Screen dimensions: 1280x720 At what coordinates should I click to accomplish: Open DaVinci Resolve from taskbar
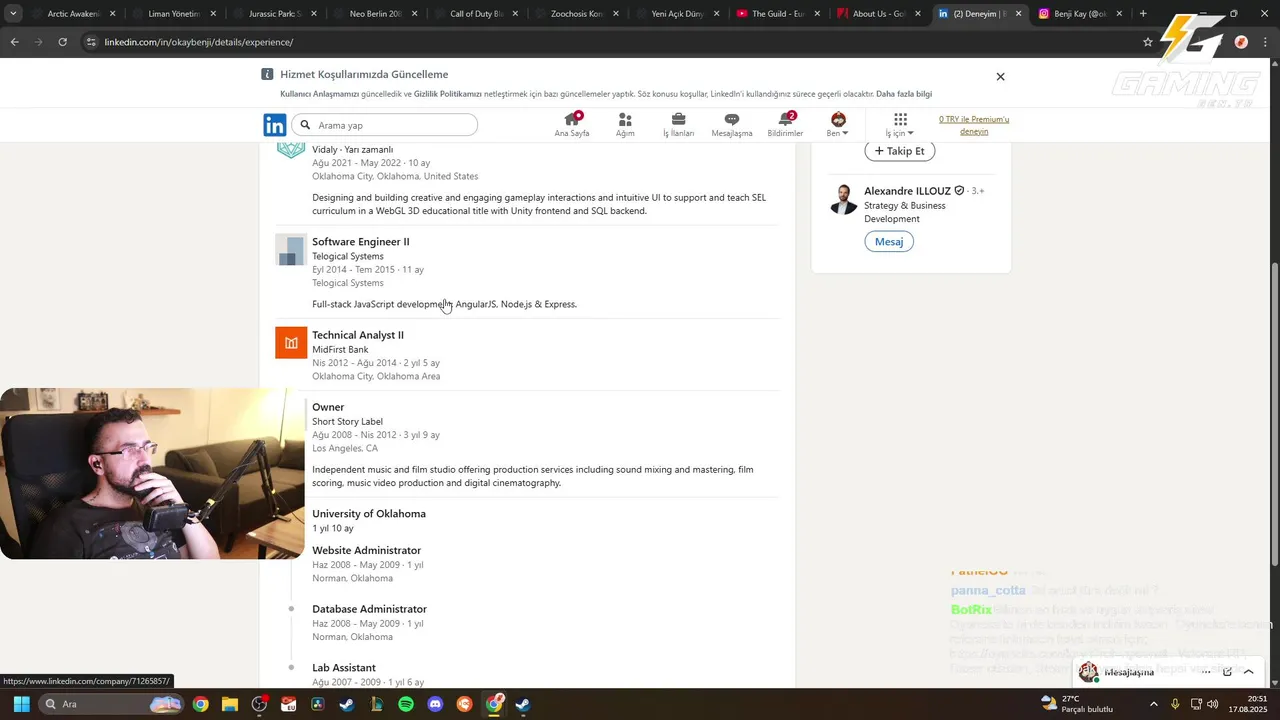(x=318, y=704)
